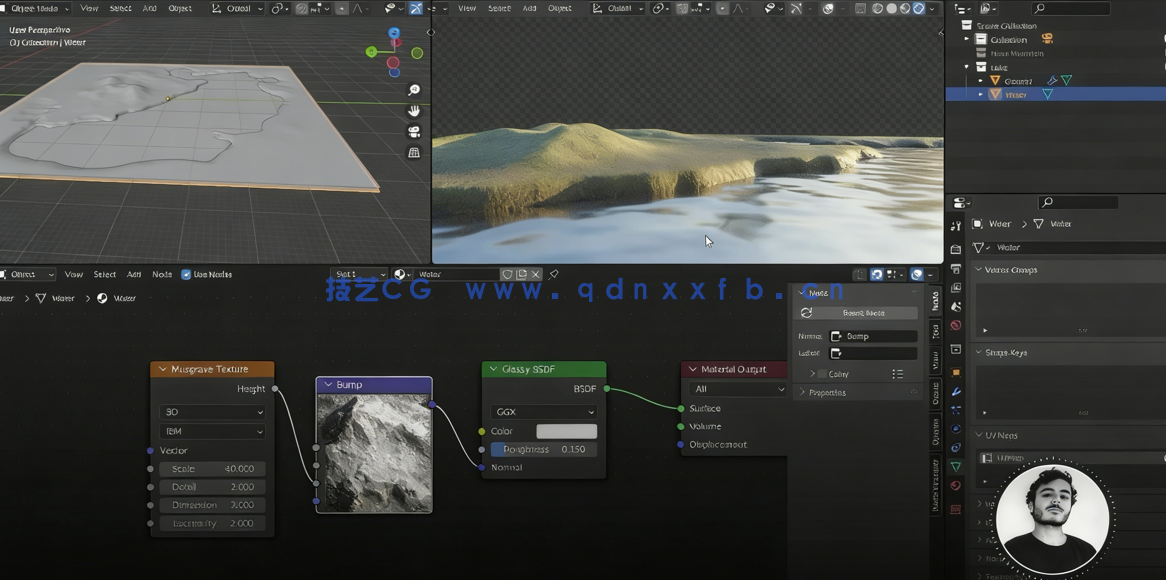This screenshot has width=1166, height=580.
Task: Click the zoom magnifier icon beside the viewport
Action: [x=414, y=89]
